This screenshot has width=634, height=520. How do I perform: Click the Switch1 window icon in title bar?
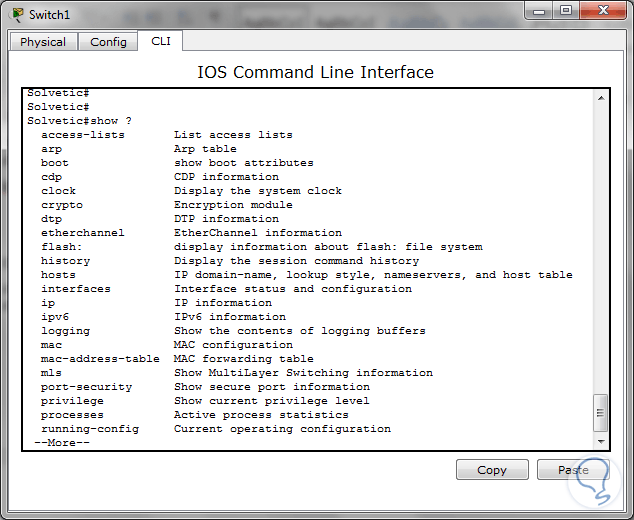(x=17, y=14)
